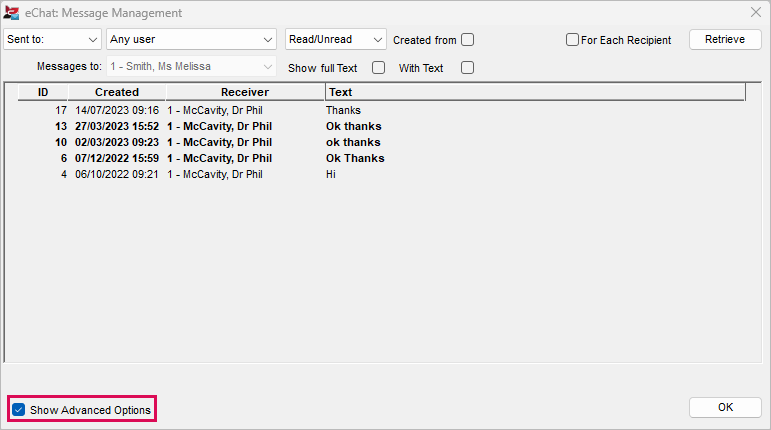Screen dimensions: 771x430
Task: Open the Read/Unread filter dropdown
Action: (x=336, y=39)
